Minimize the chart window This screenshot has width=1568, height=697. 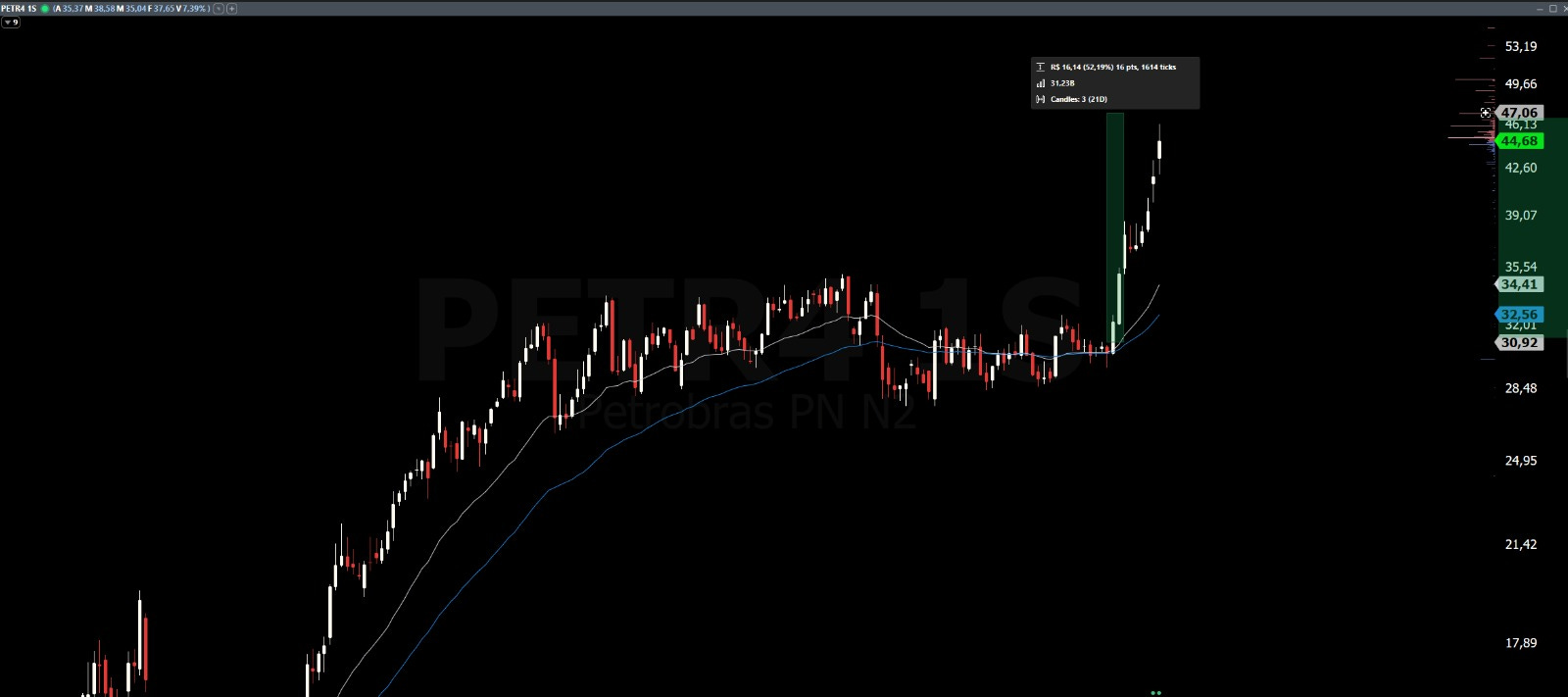click(x=1540, y=8)
